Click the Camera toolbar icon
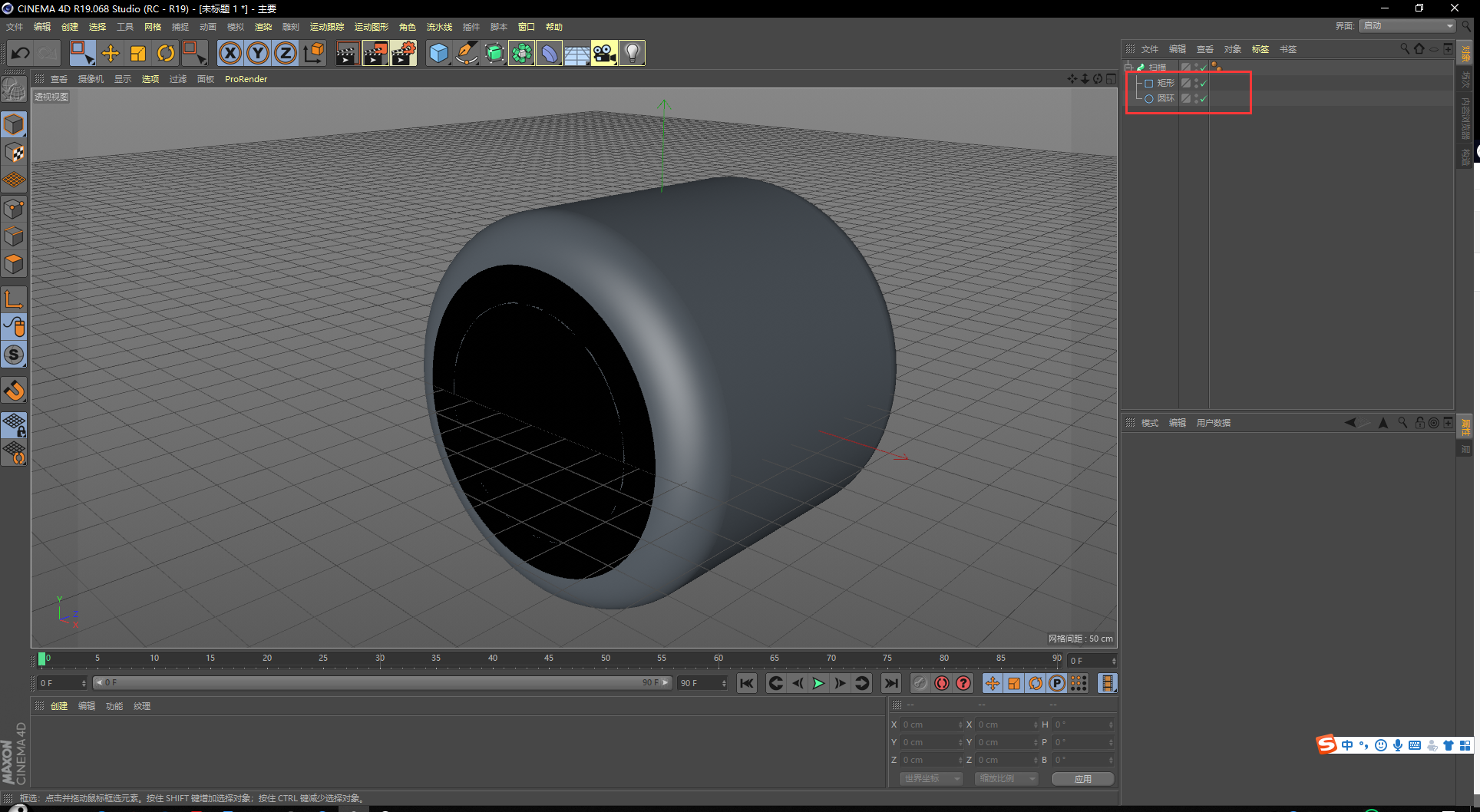This screenshot has height=812, width=1480. coord(604,53)
